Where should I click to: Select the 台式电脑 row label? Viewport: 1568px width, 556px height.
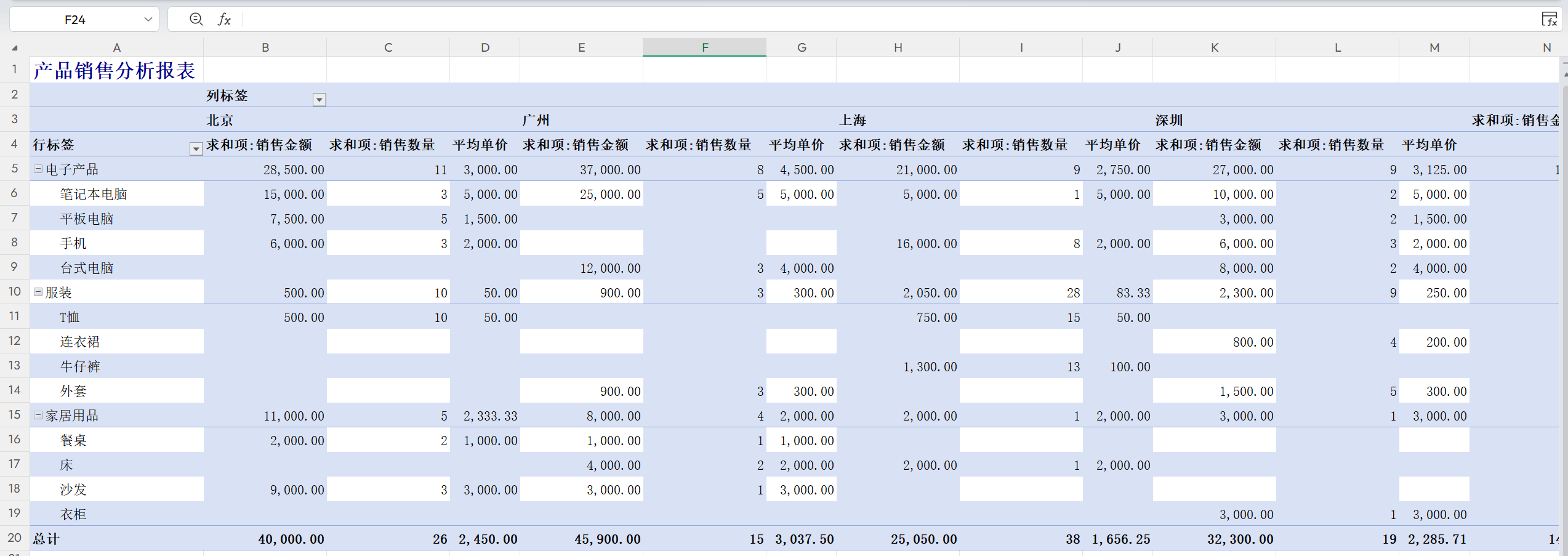point(87,268)
